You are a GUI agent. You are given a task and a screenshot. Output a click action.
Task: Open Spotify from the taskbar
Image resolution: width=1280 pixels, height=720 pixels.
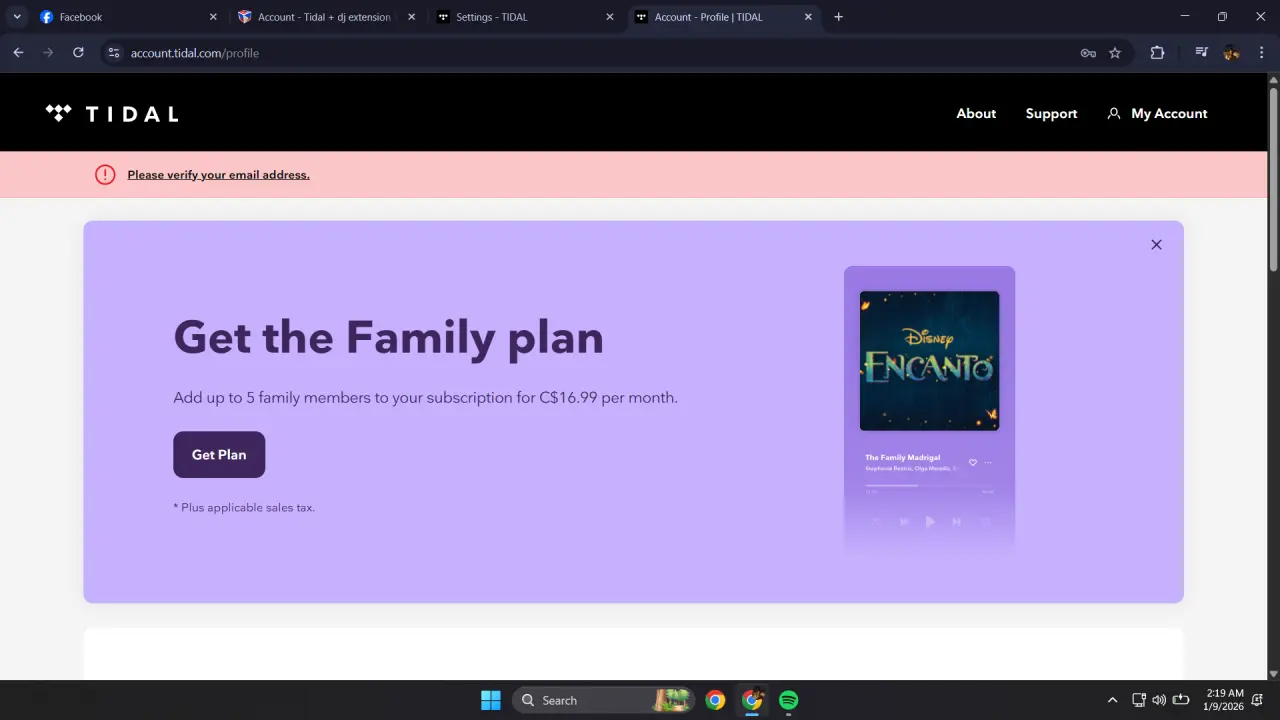[788, 700]
